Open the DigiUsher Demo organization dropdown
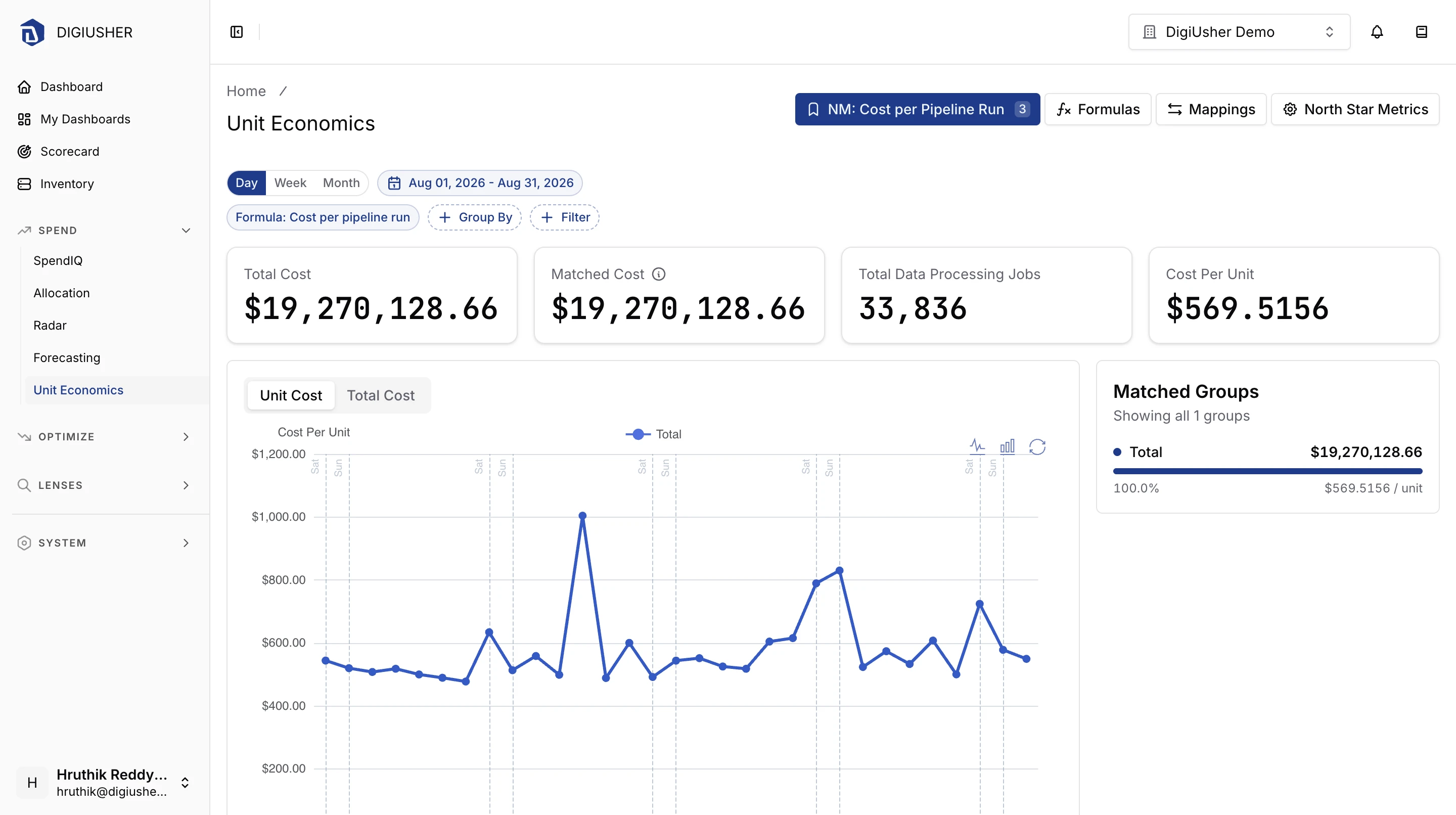Image resolution: width=1456 pixels, height=815 pixels. coord(1239,32)
